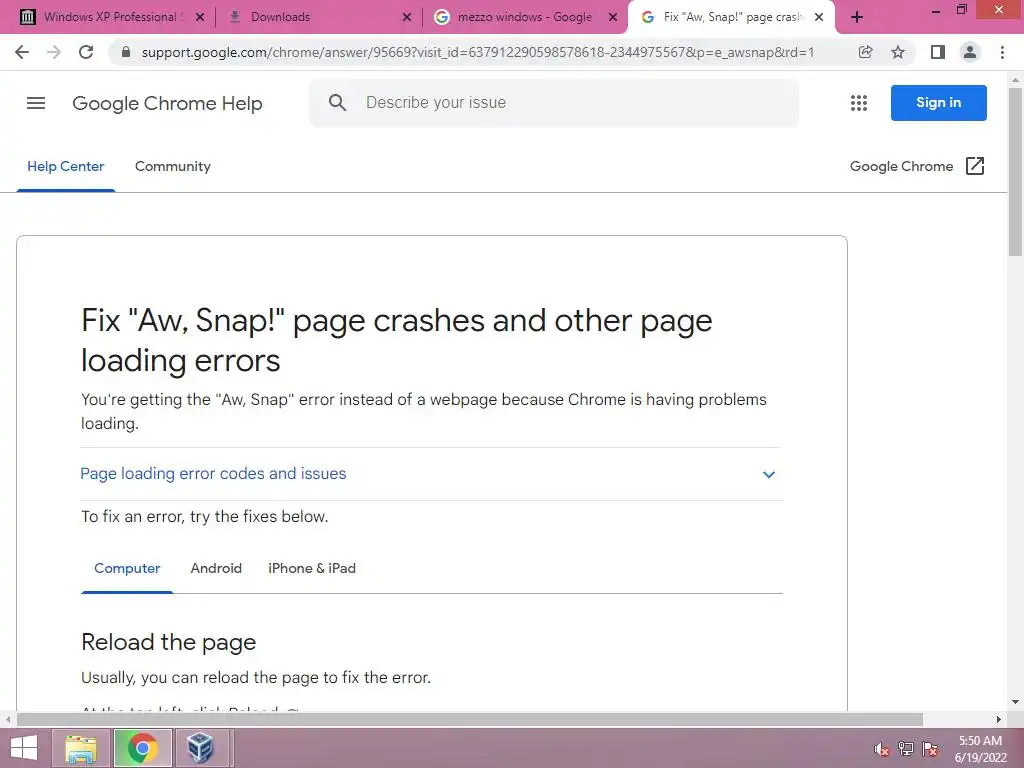The height and width of the screenshot is (768, 1024).
Task: Switch to the Windows XP Professional tab
Action: (x=109, y=18)
